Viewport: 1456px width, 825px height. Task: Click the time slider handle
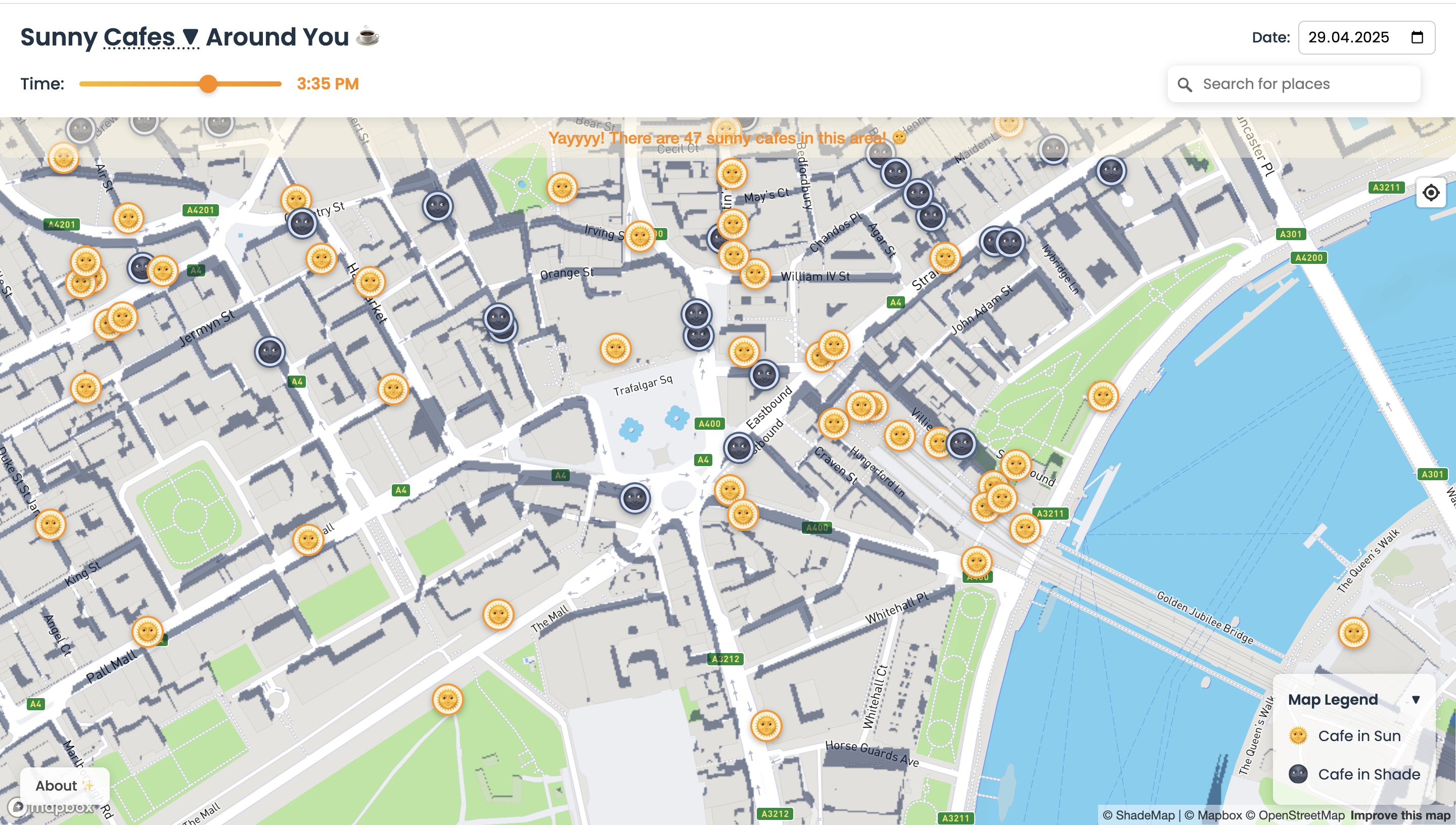pos(208,84)
